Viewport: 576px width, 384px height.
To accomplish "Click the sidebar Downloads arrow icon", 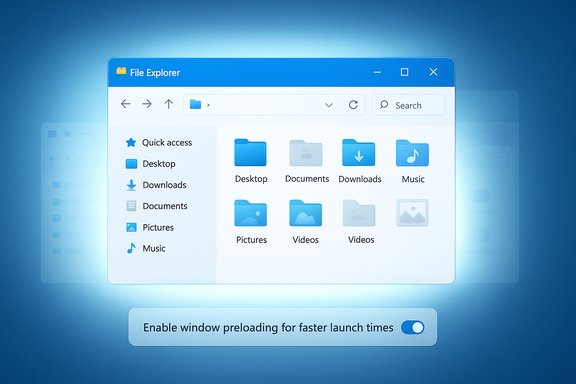I will 131,185.
